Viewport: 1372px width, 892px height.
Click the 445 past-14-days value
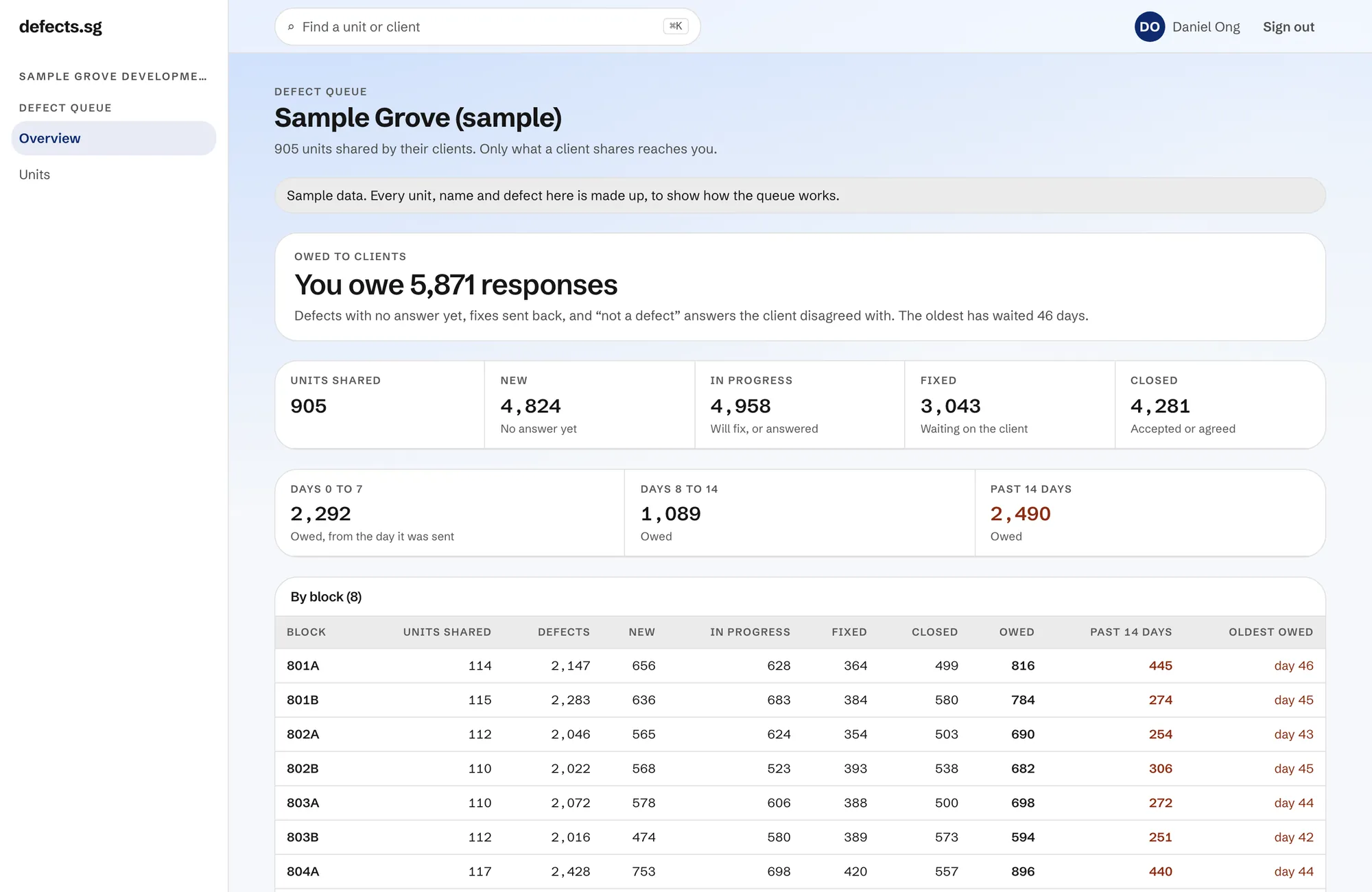click(x=1160, y=666)
